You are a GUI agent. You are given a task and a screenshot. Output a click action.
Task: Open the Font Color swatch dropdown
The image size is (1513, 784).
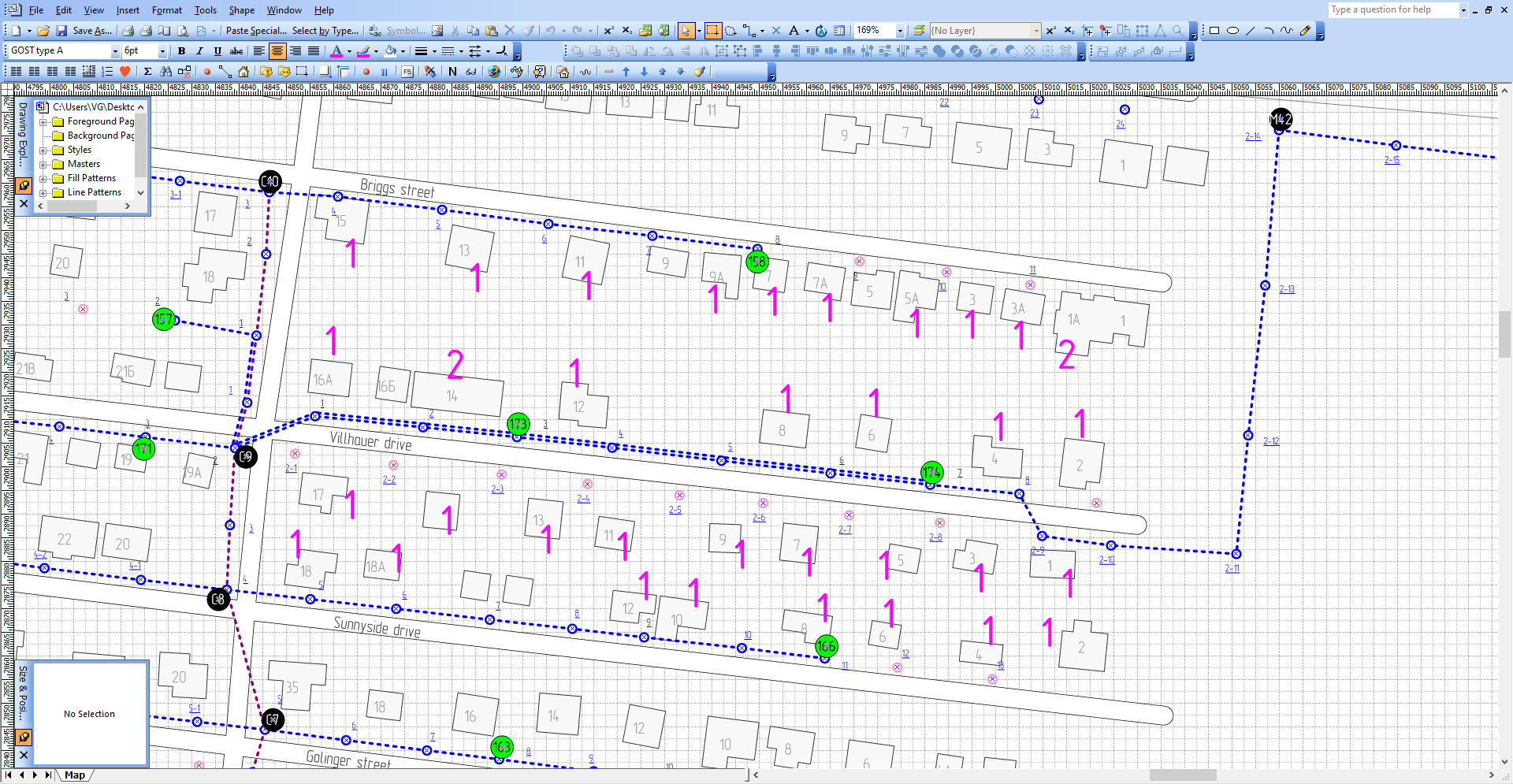point(348,50)
